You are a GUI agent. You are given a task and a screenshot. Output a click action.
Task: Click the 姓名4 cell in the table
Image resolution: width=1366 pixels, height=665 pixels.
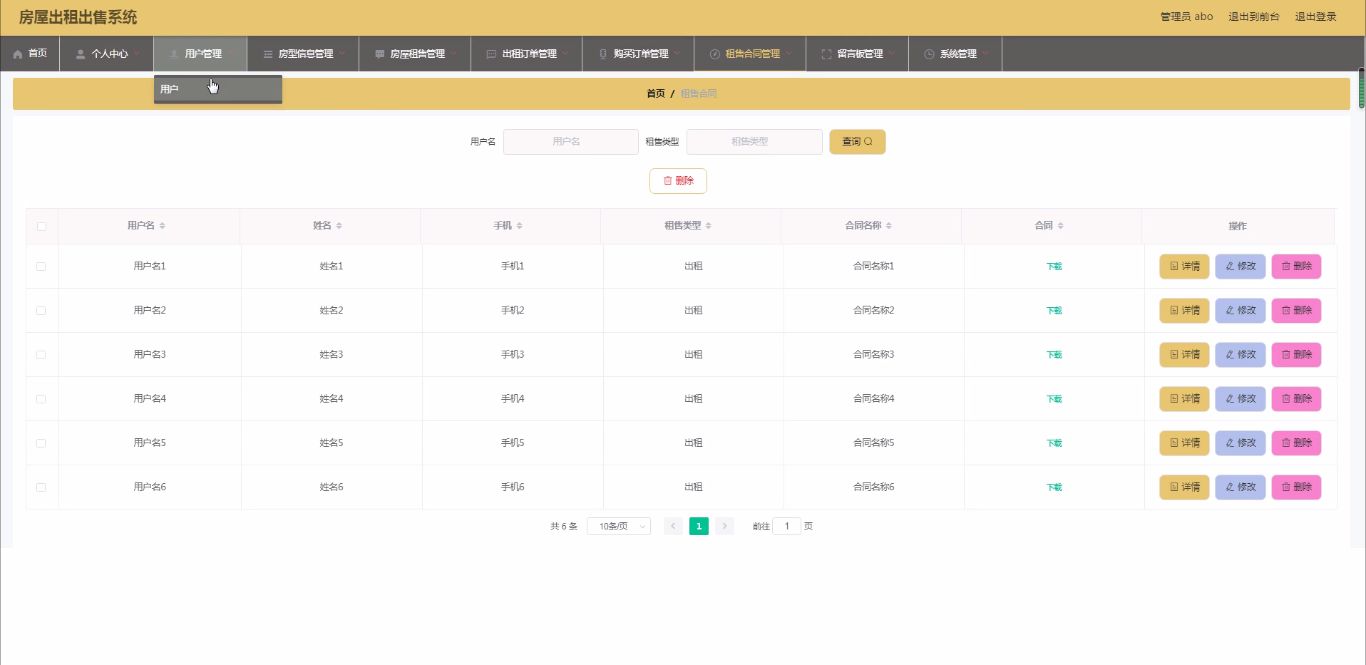(331, 399)
